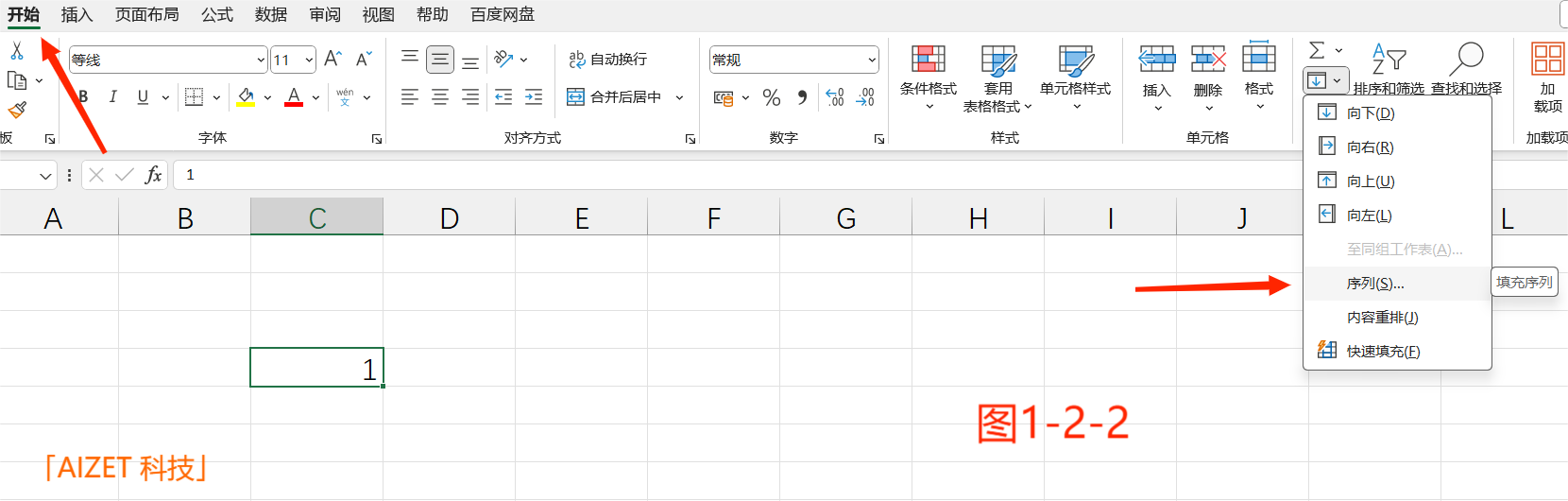Toggle 自动换行 wrap text
The image size is (1568, 501).
pos(607,60)
